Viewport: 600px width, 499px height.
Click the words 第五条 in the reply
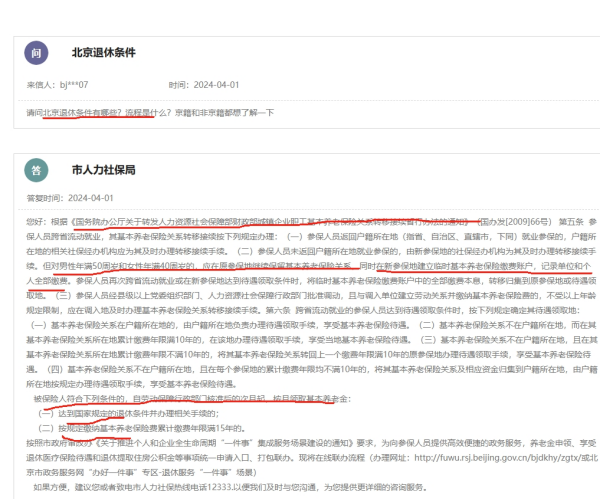tap(571, 222)
